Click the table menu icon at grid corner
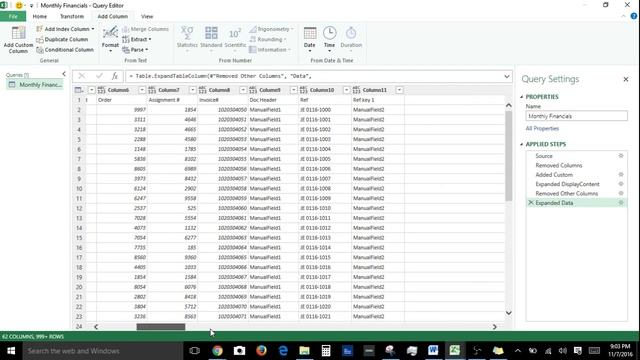 pos(78,90)
